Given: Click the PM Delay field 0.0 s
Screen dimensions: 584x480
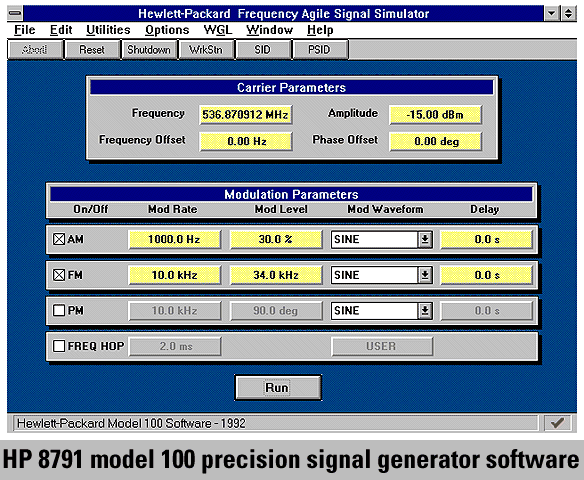Looking at the screenshot, I should pos(486,311).
